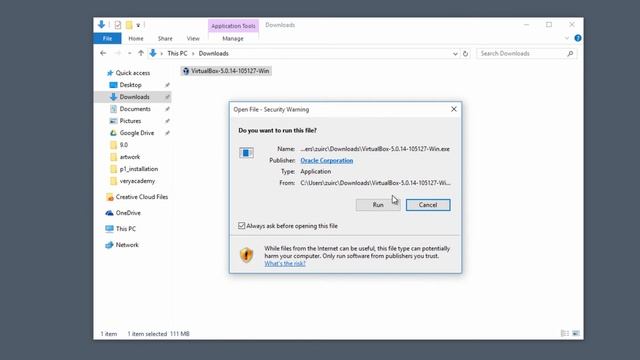Click the Downloads arrow icon in title bar
Viewport: 640px width, 360px height.
tap(101, 24)
